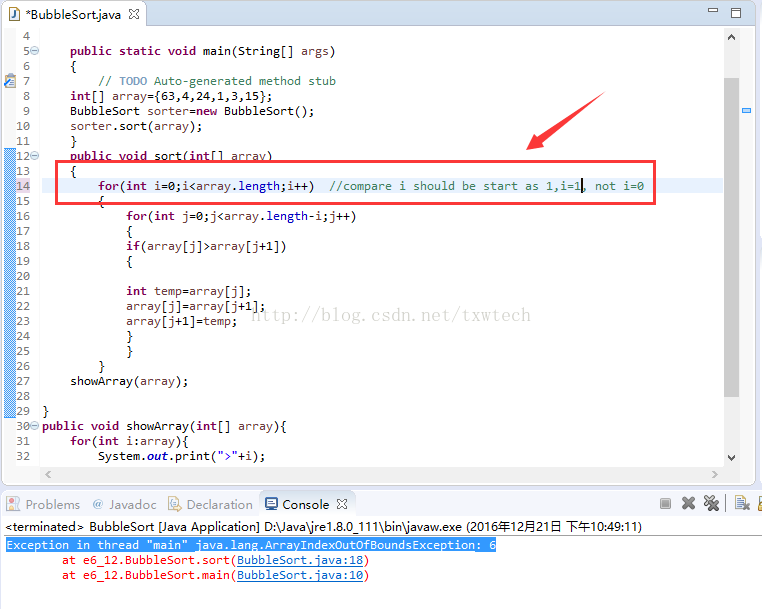This screenshot has height=609, width=762.
Task: Click 'if(array[j]>array[j+1])' on line 18
Action: coord(206,246)
